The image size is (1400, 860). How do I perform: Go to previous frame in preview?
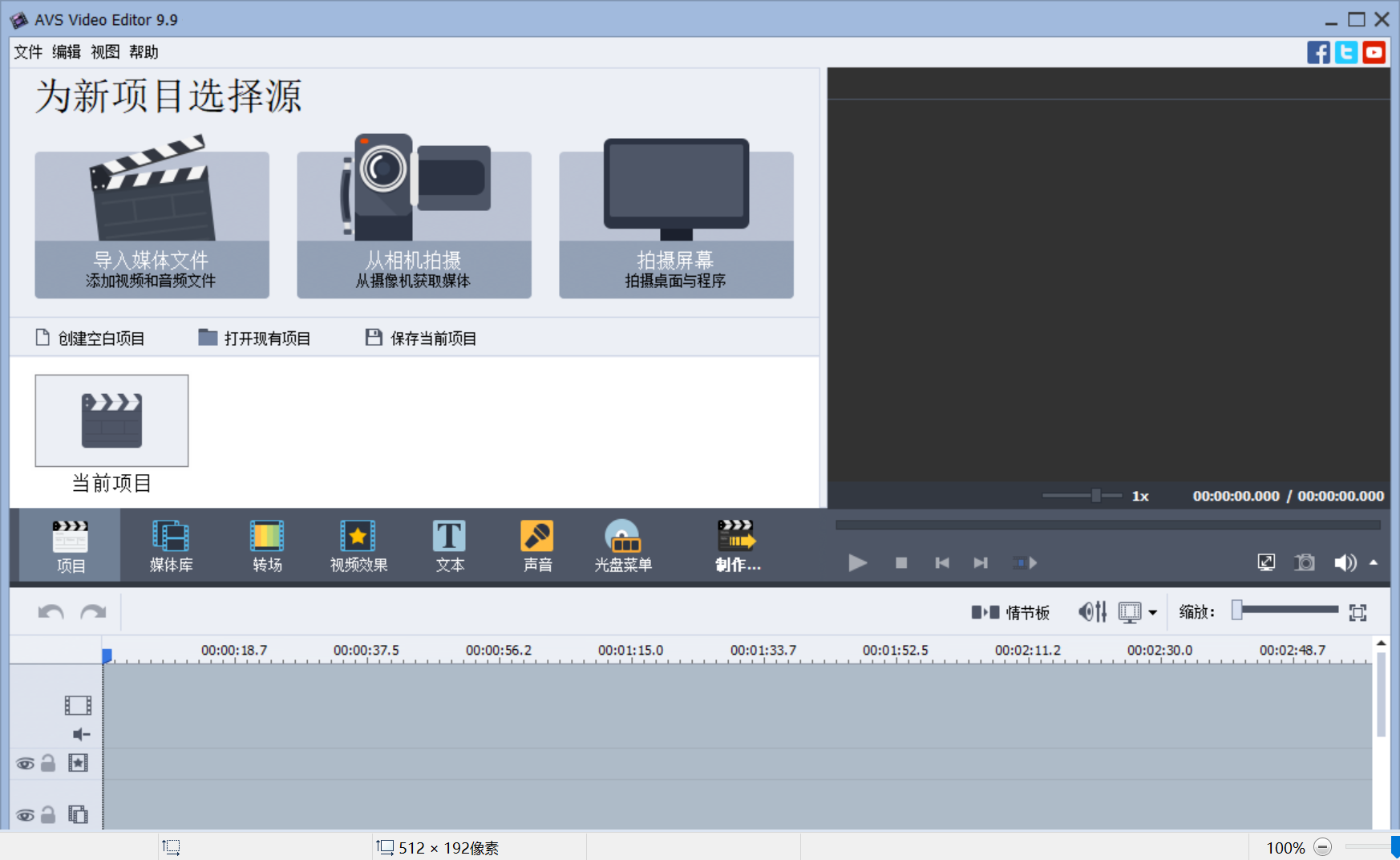click(942, 563)
